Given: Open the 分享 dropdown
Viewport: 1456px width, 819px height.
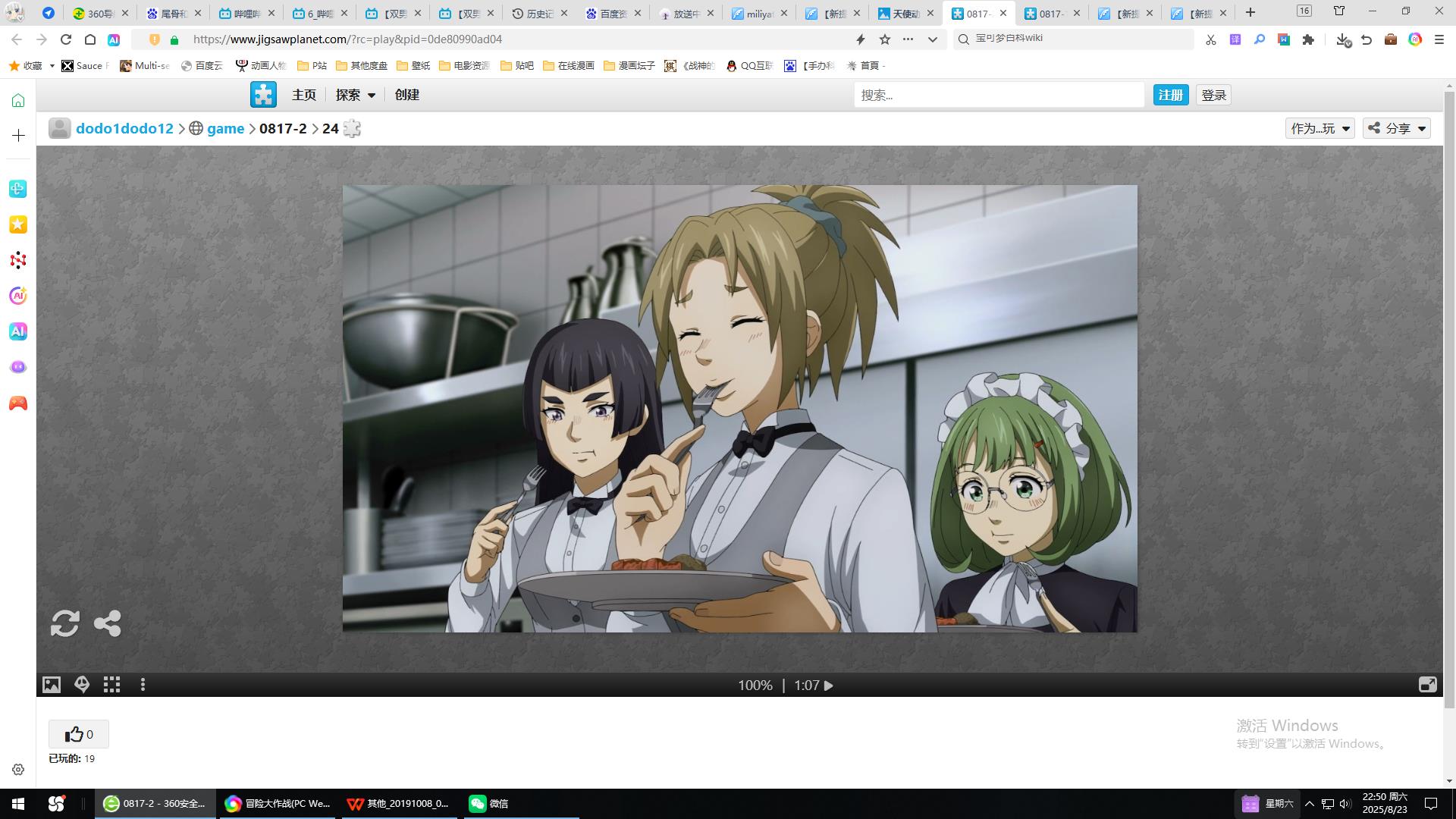Looking at the screenshot, I should (x=1397, y=128).
